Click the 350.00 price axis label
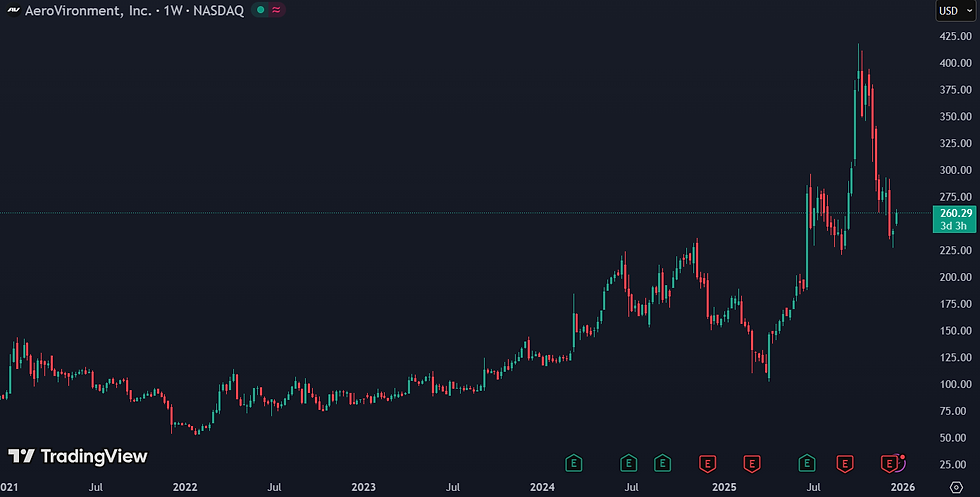The height and width of the screenshot is (497, 980). tap(956, 117)
